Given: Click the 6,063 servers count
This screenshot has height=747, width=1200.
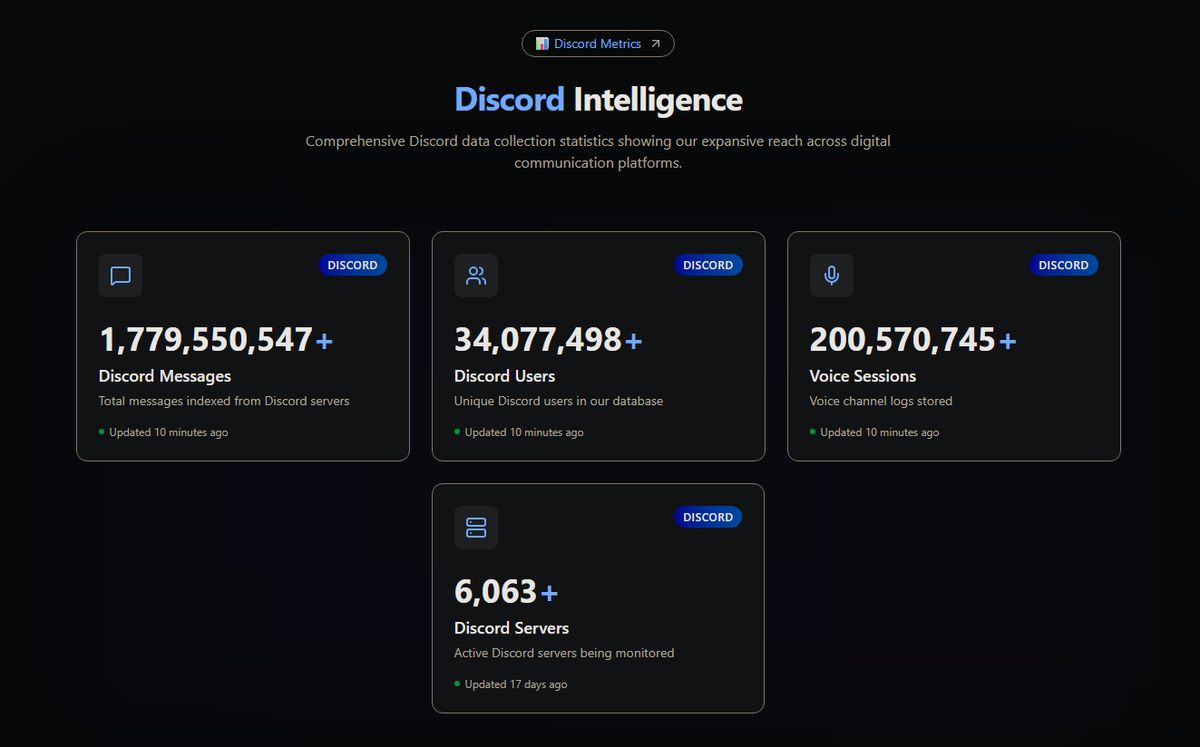Looking at the screenshot, I should point(496,592).
